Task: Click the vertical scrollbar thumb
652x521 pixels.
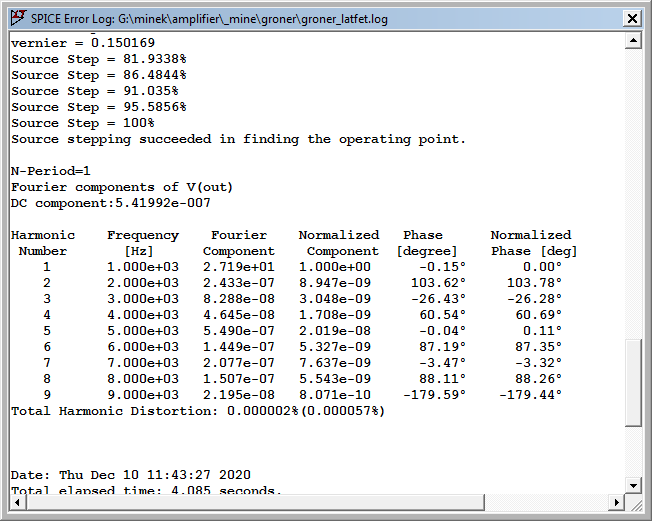Action: click(x=633, y=383)
